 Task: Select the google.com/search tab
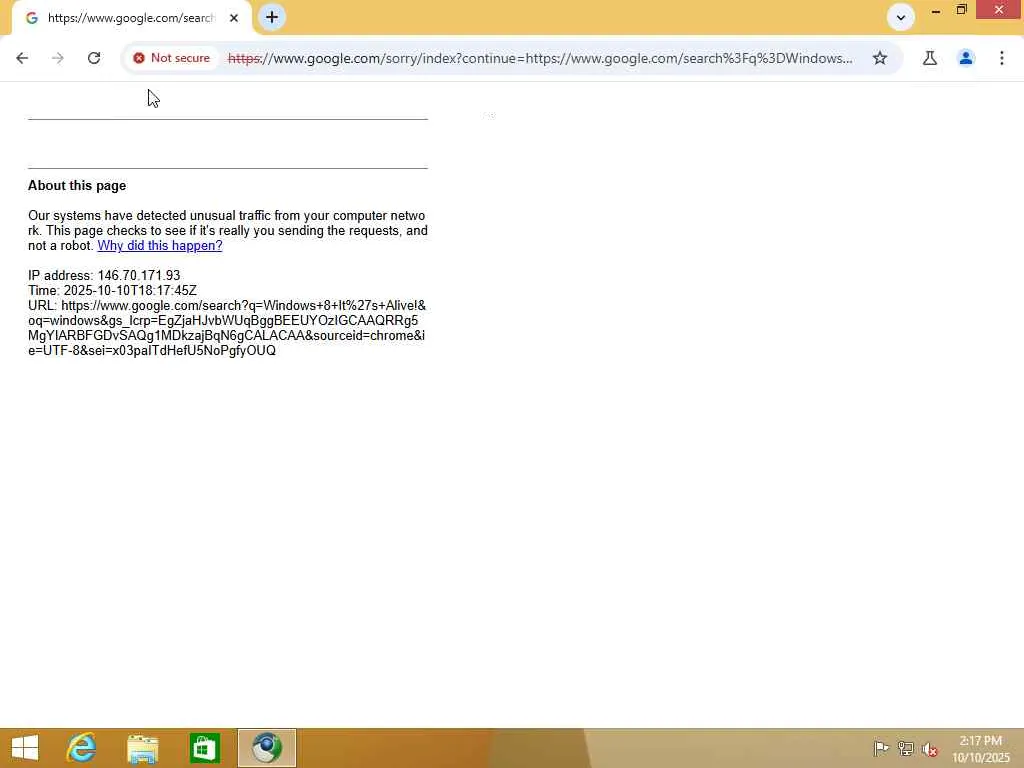131,18
